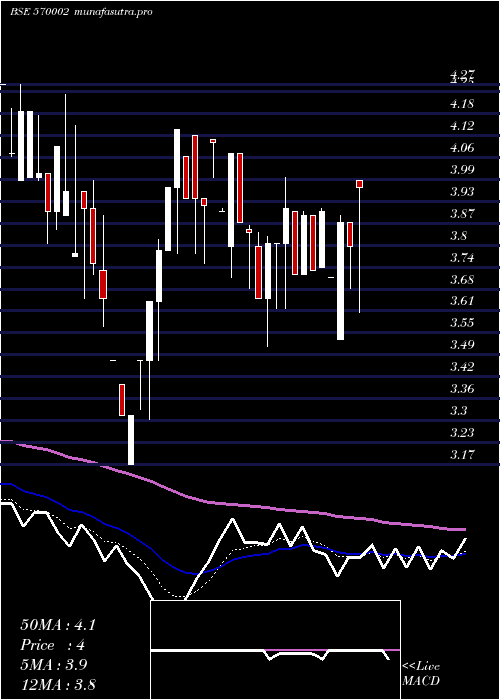Image resolution: width=500 pixels, height=700 pixels.
Task: Click the 4.06 price level label
Action: click(462, 148)
